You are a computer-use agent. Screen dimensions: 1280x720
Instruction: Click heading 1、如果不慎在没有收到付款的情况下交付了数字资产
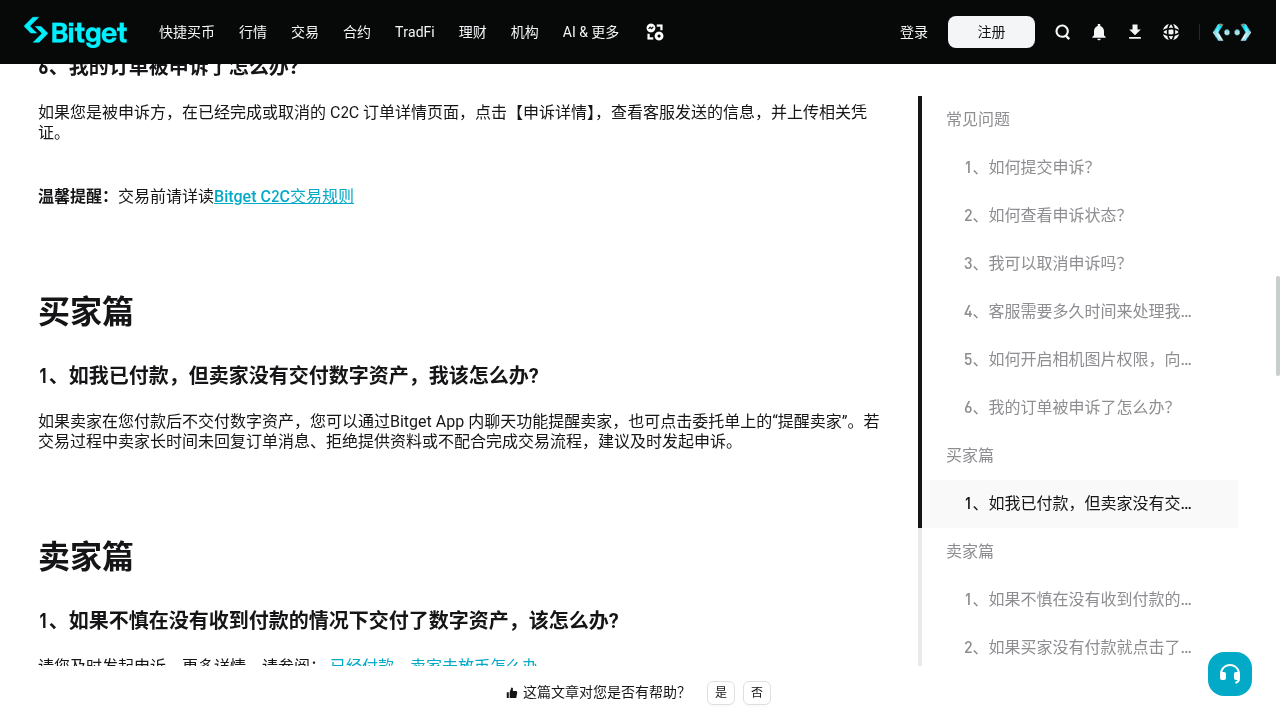[329, 622]
